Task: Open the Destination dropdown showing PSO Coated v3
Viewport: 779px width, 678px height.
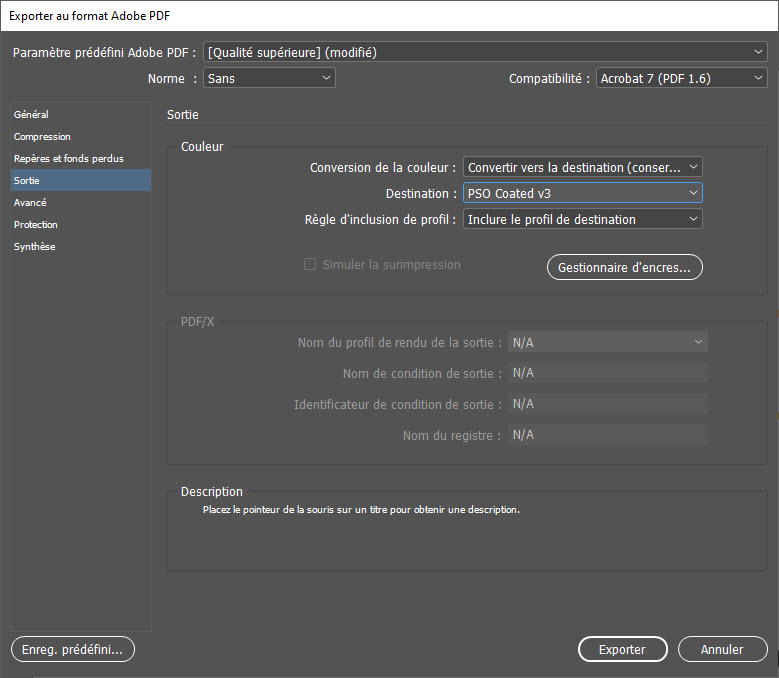Action: pos(582,193)
